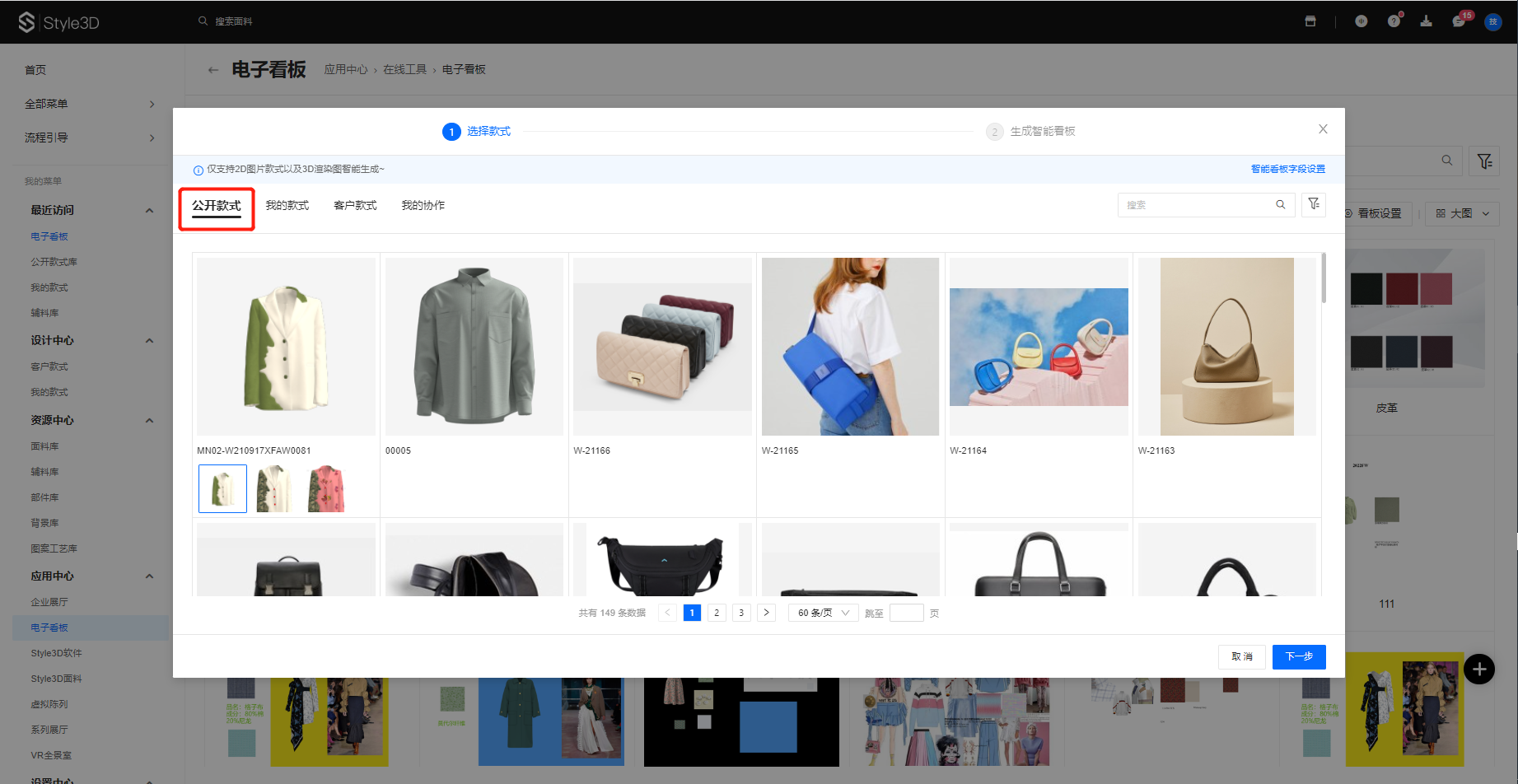Open the 智能看板字段设置 link
The width and height of the screenshot is (1518, 784).
1287,169
